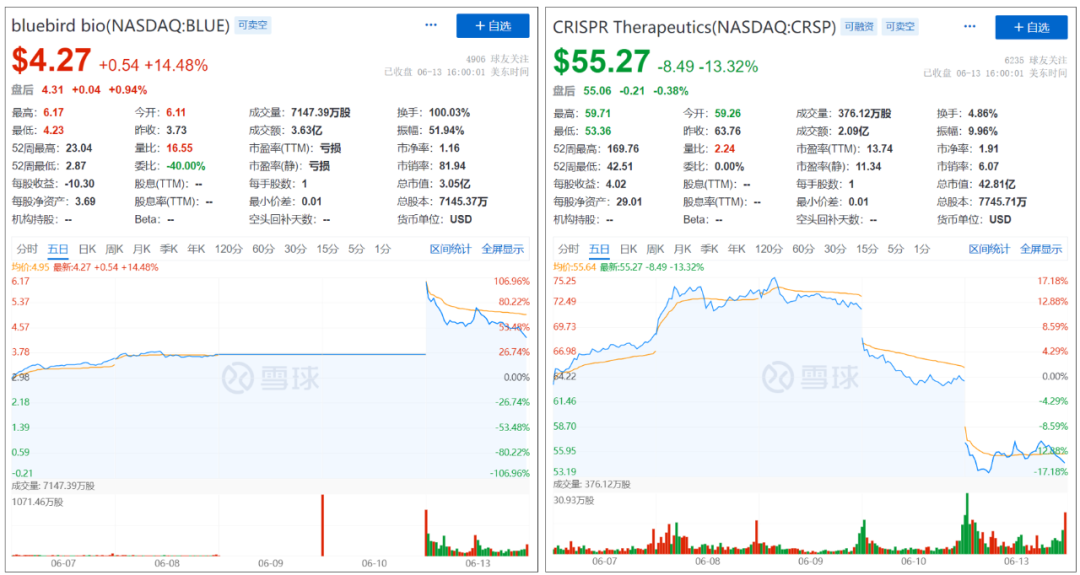The image size is (1080, 575).
Task: Switch CRISPR Therapeutics chart to 1分
Action: (921, 249)
